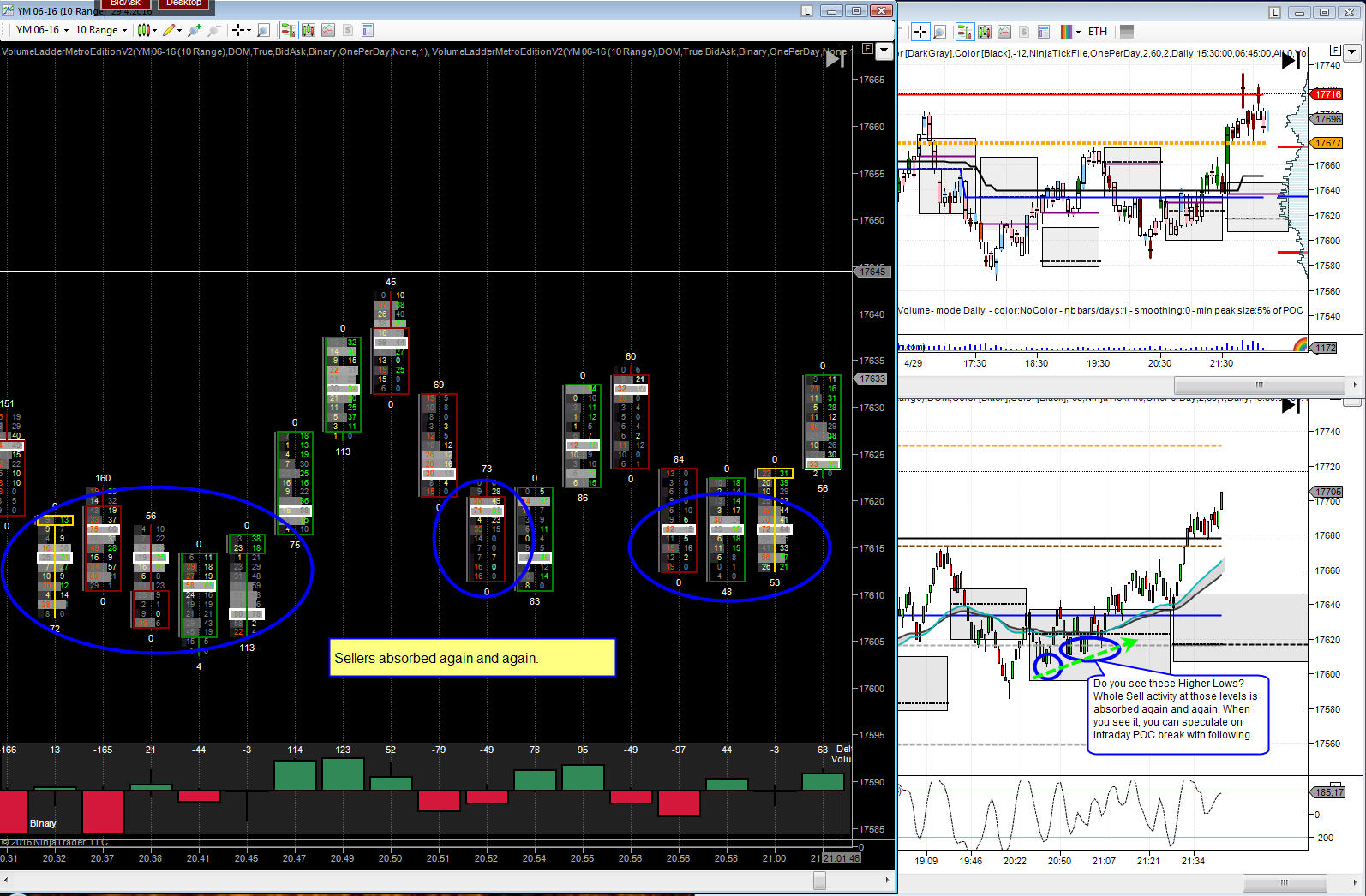Click the 1172 volume value marker
Screen dimensions: 1366x896
[1325, 348]
